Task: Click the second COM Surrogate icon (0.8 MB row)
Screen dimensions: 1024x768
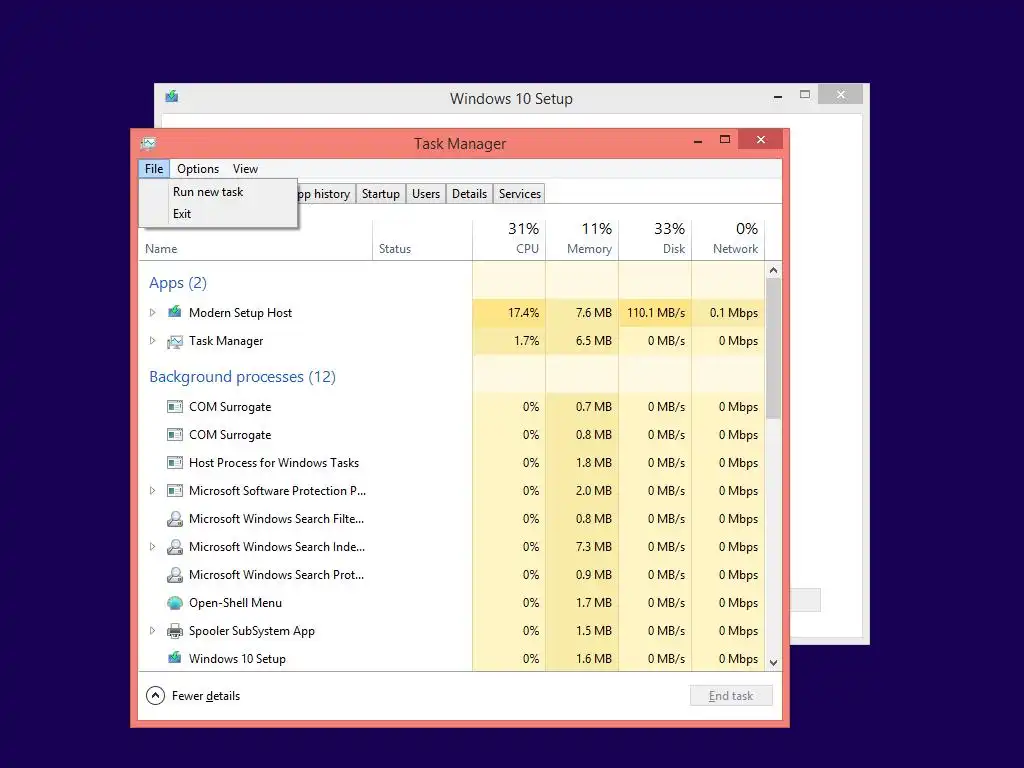Action: 174,435
